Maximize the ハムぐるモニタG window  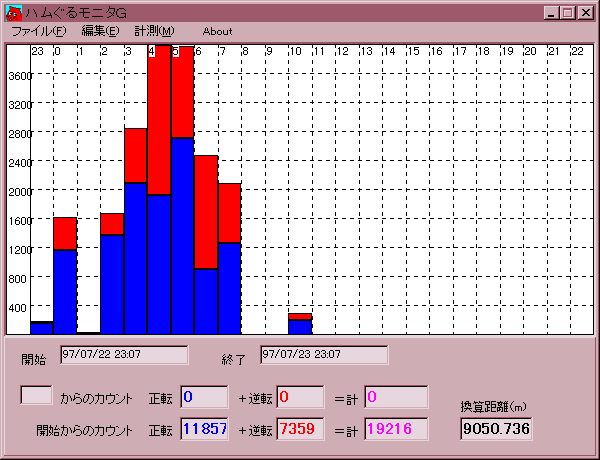click(x=568, y=13)
